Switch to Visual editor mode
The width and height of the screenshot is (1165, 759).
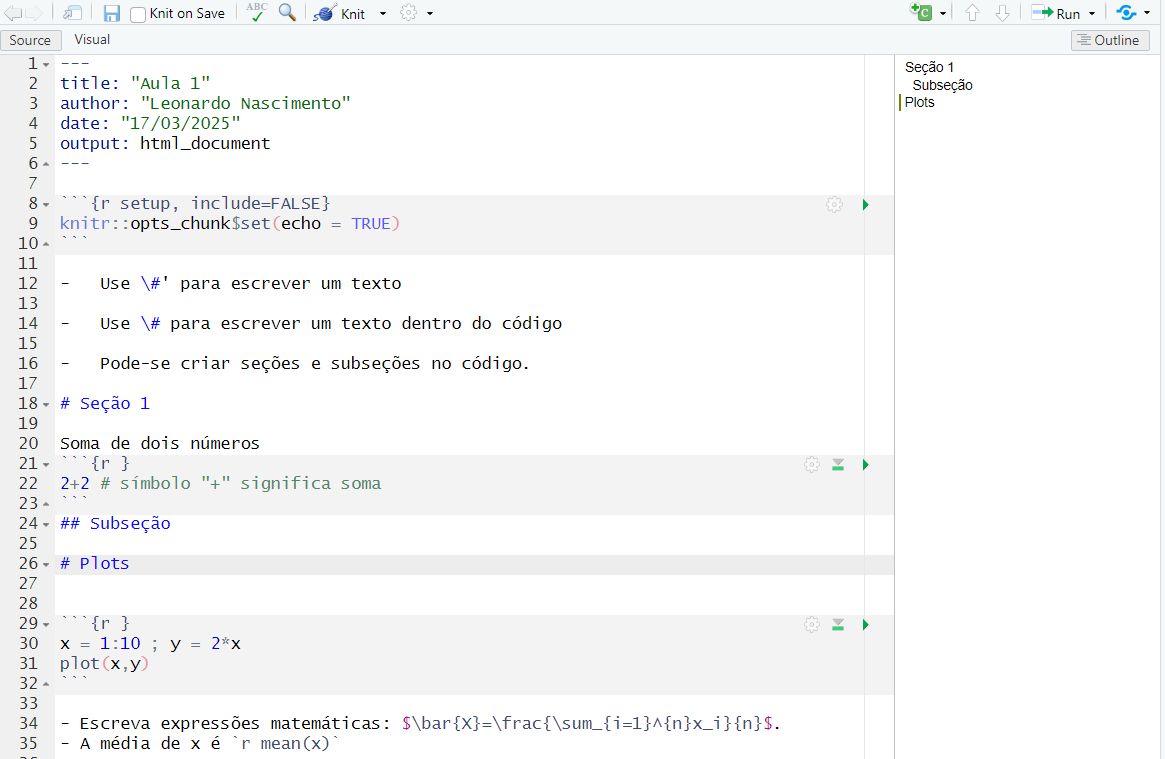[92, 39]
